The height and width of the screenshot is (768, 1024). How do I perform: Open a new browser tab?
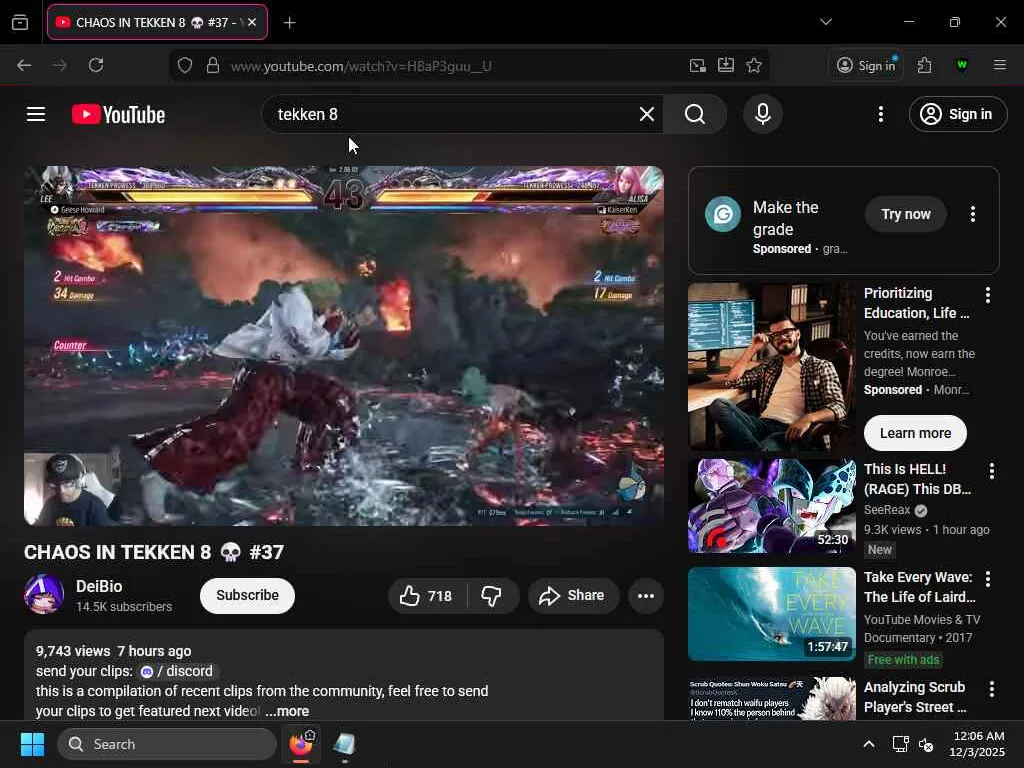click(x=289, y=23)
